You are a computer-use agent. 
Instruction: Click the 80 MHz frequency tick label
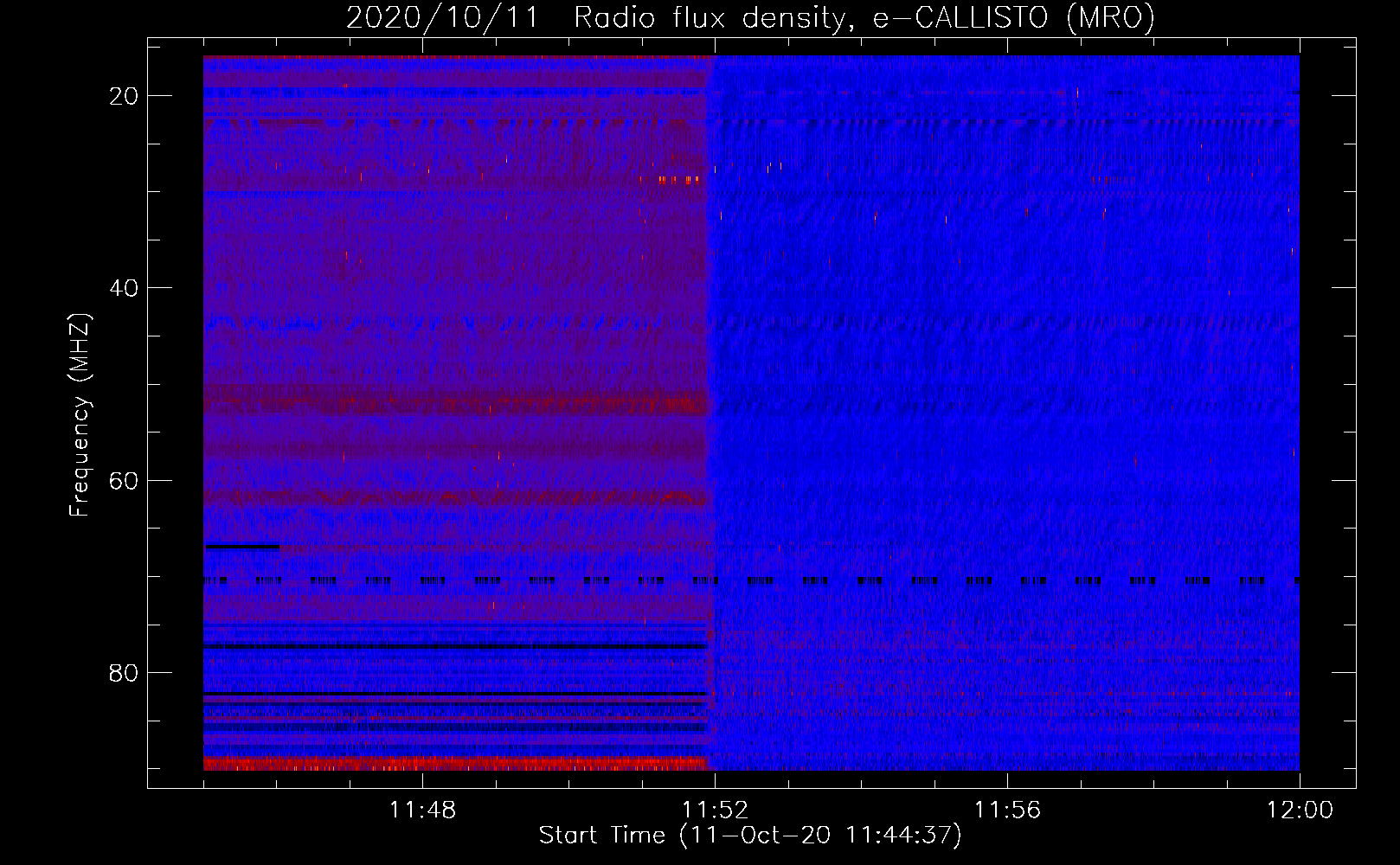tap(125, 673)
